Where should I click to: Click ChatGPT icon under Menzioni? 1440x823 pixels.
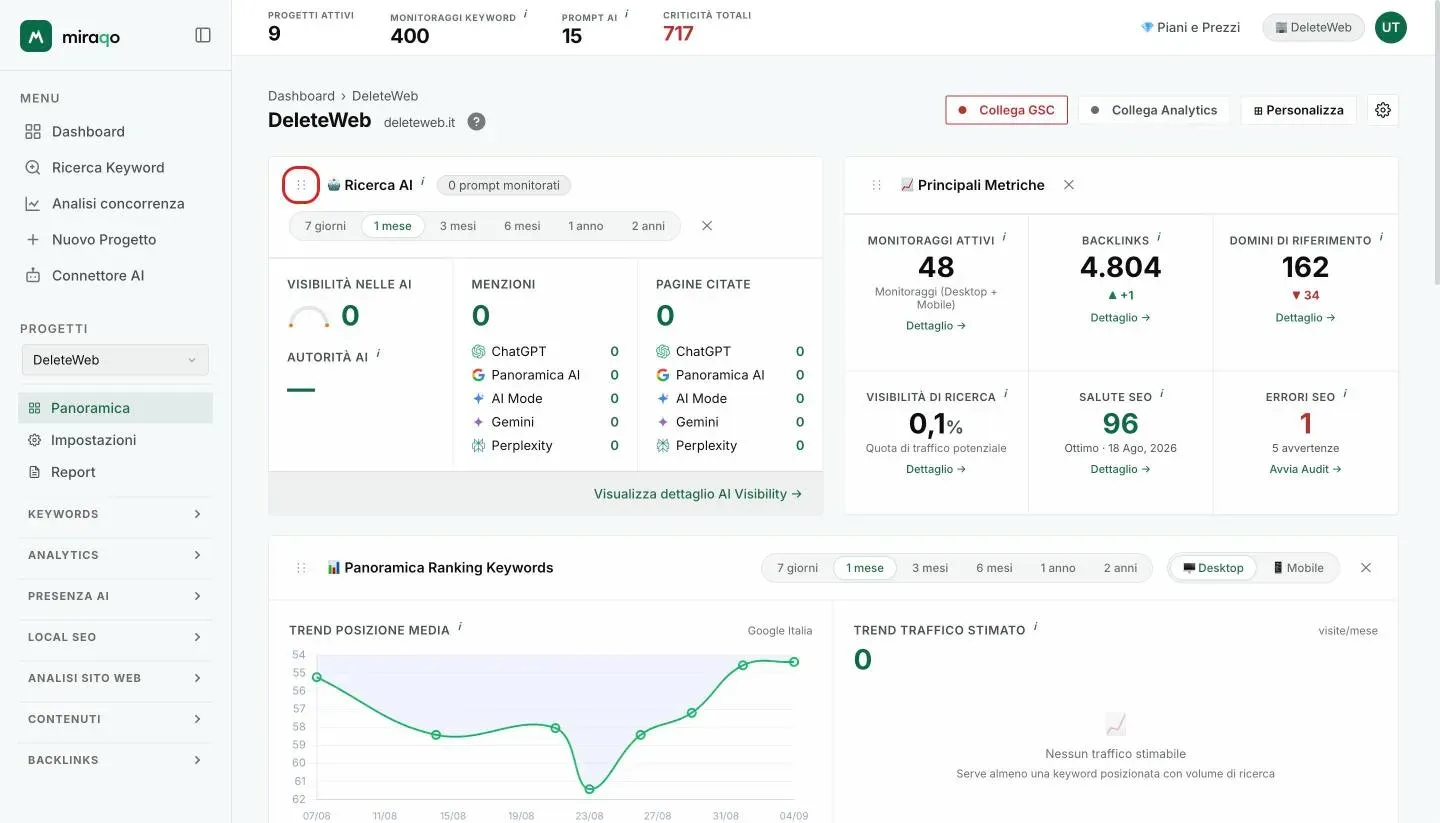[x=479, y=351]
